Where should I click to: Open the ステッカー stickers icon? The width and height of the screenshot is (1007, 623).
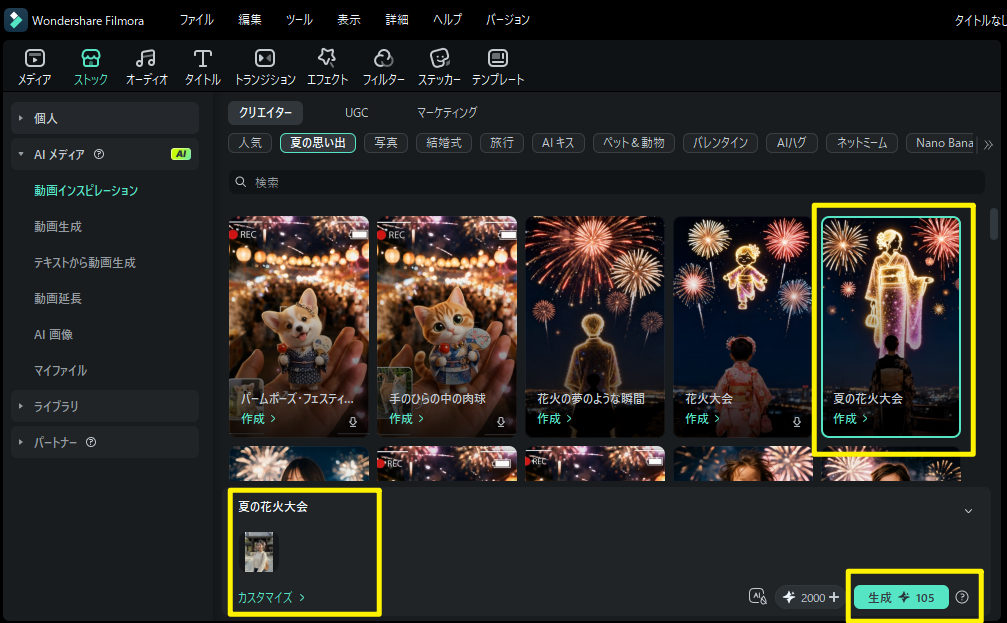point(439,67)
